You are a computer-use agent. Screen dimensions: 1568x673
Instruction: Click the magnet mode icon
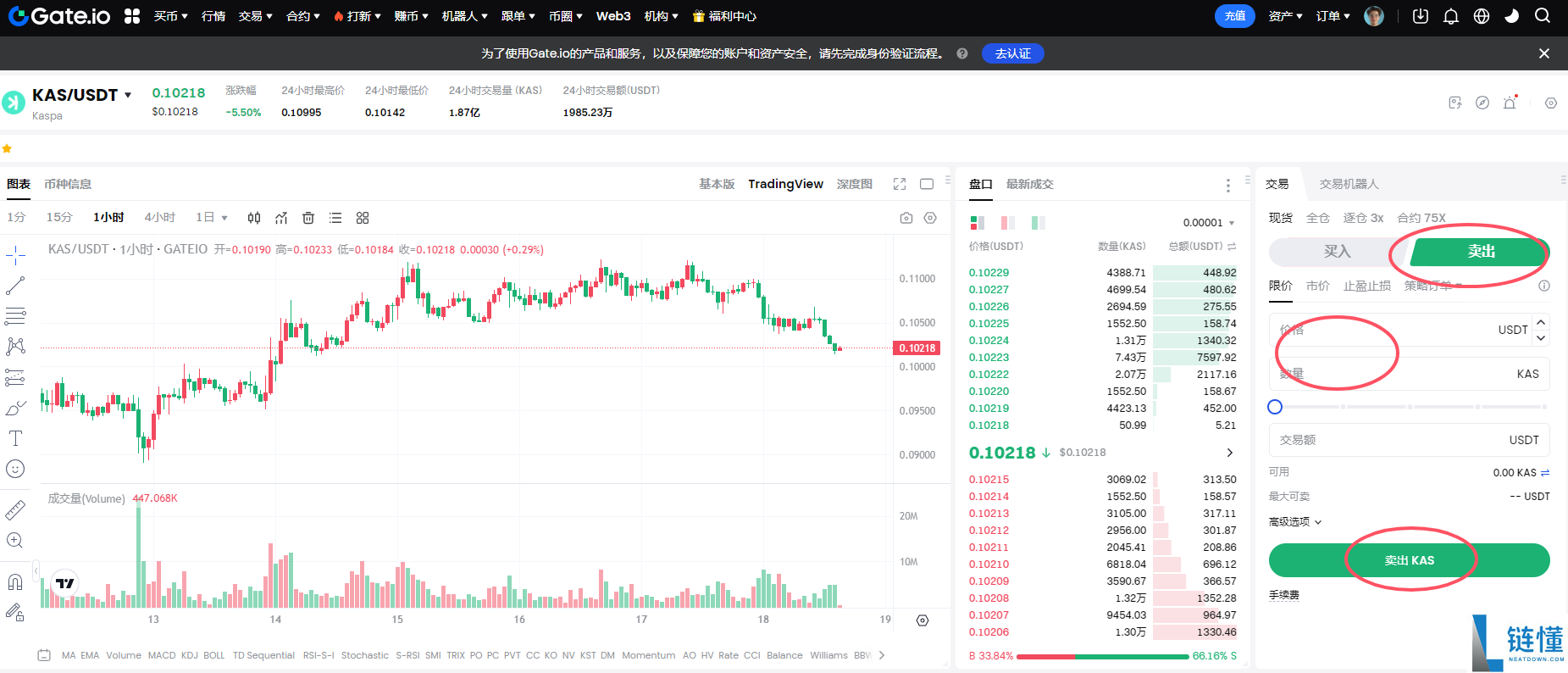(x=15, y=581)
